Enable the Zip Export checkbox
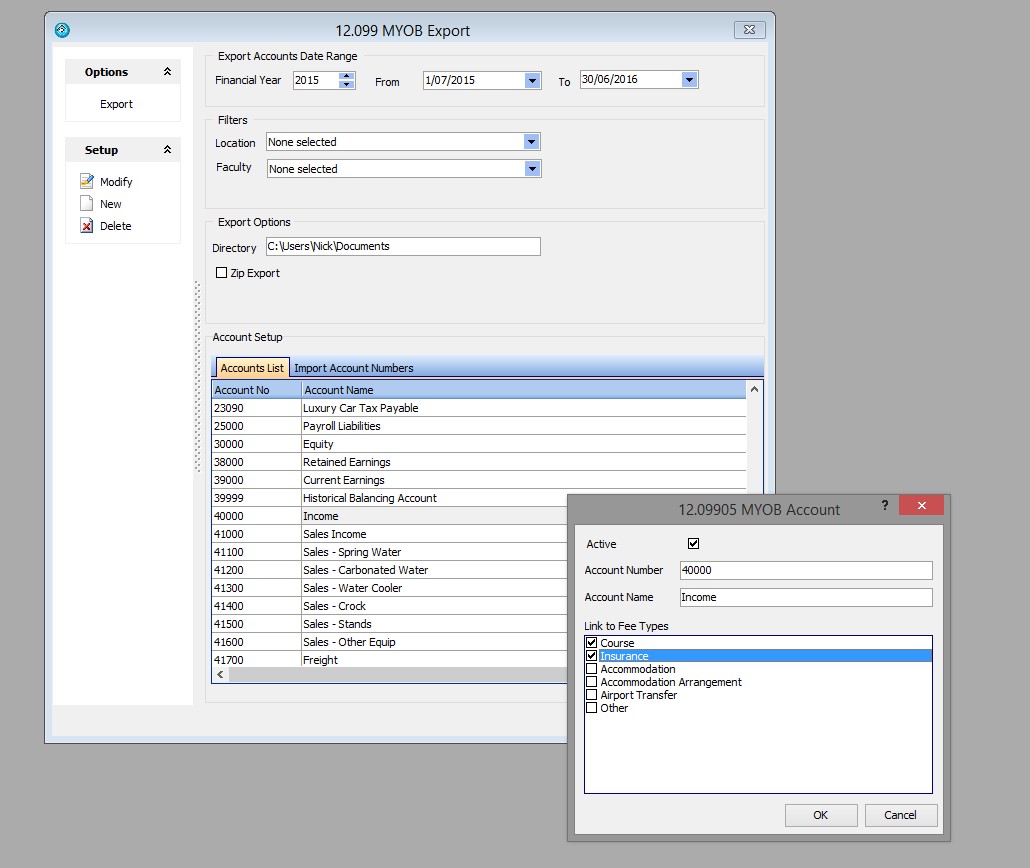1030x868 pixels. point(222,273)
